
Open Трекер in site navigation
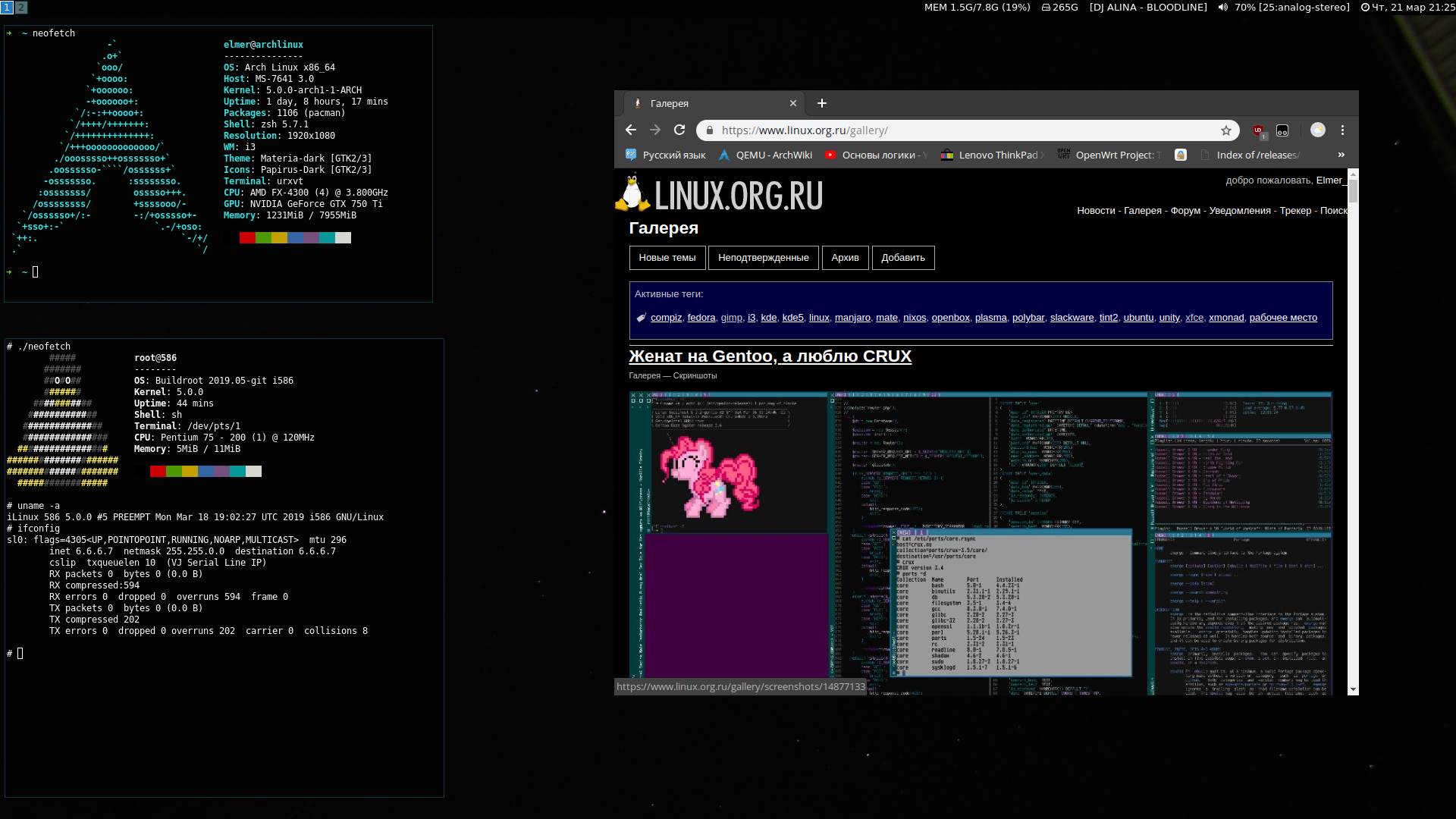(1295, 211)
